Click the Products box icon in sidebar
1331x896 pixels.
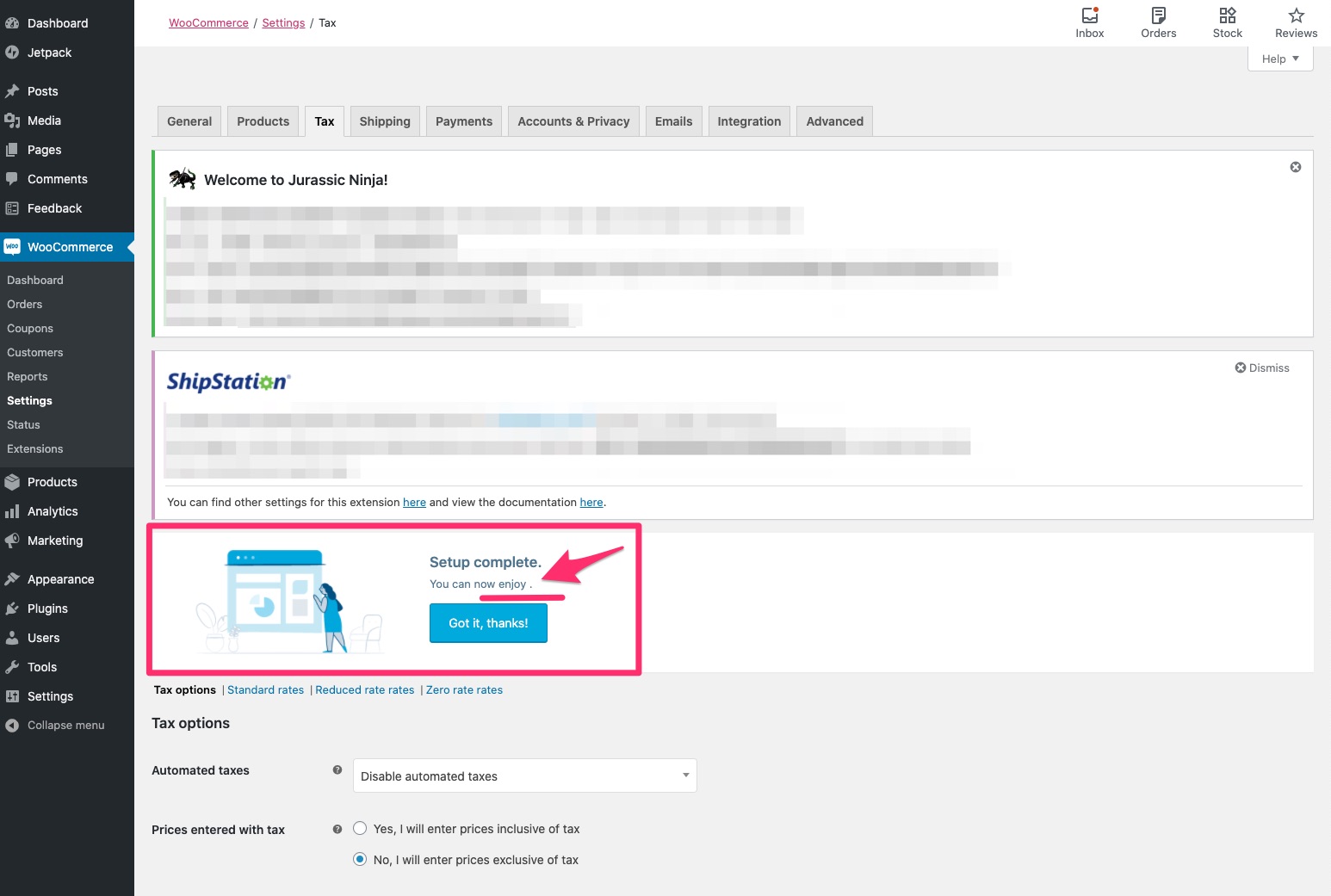coord(12,482)
